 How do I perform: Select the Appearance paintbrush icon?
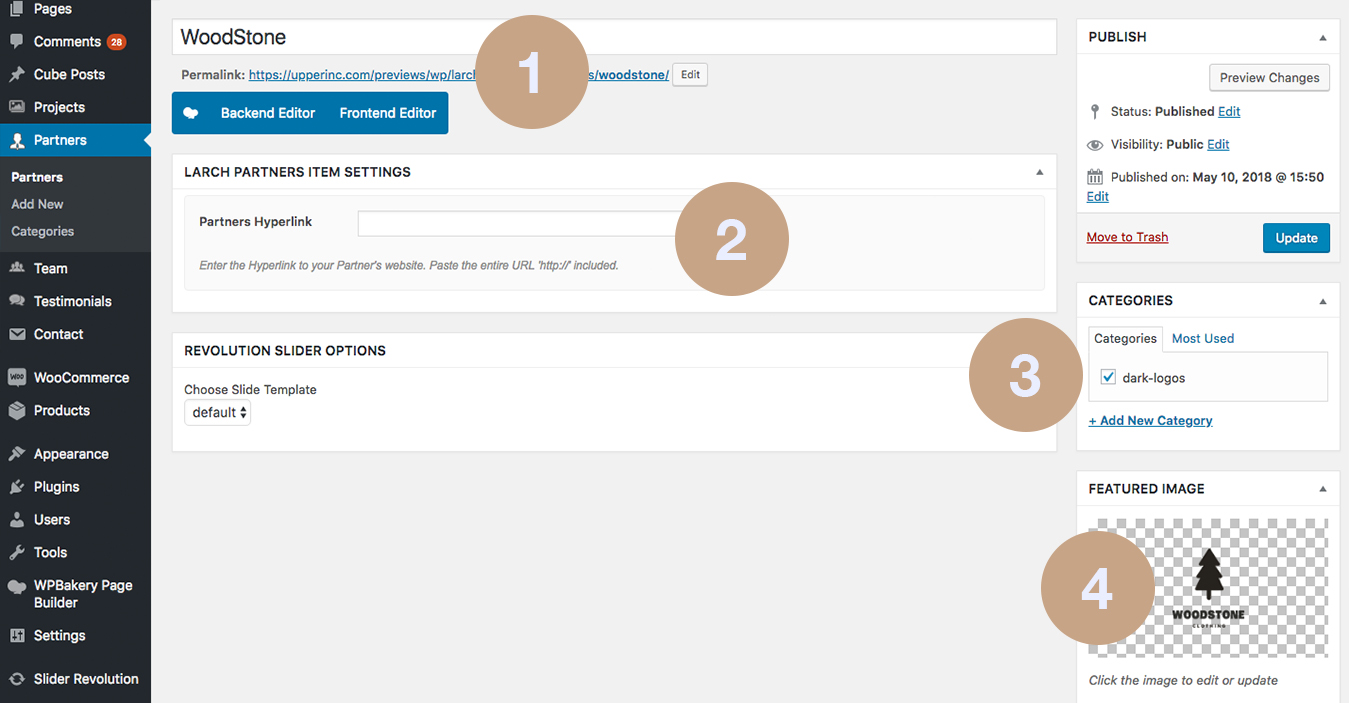[17, 454]
